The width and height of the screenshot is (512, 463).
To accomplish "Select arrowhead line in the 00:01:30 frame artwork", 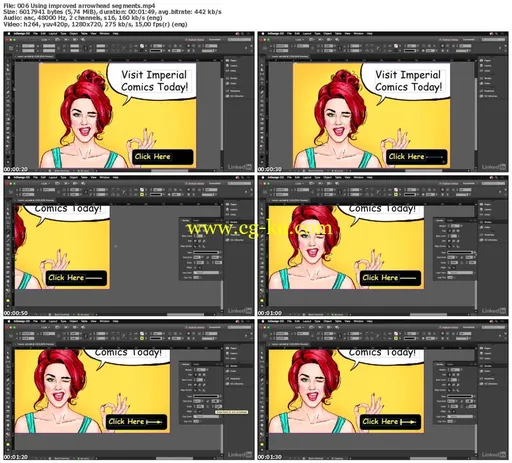I will (x=408, y=422).
